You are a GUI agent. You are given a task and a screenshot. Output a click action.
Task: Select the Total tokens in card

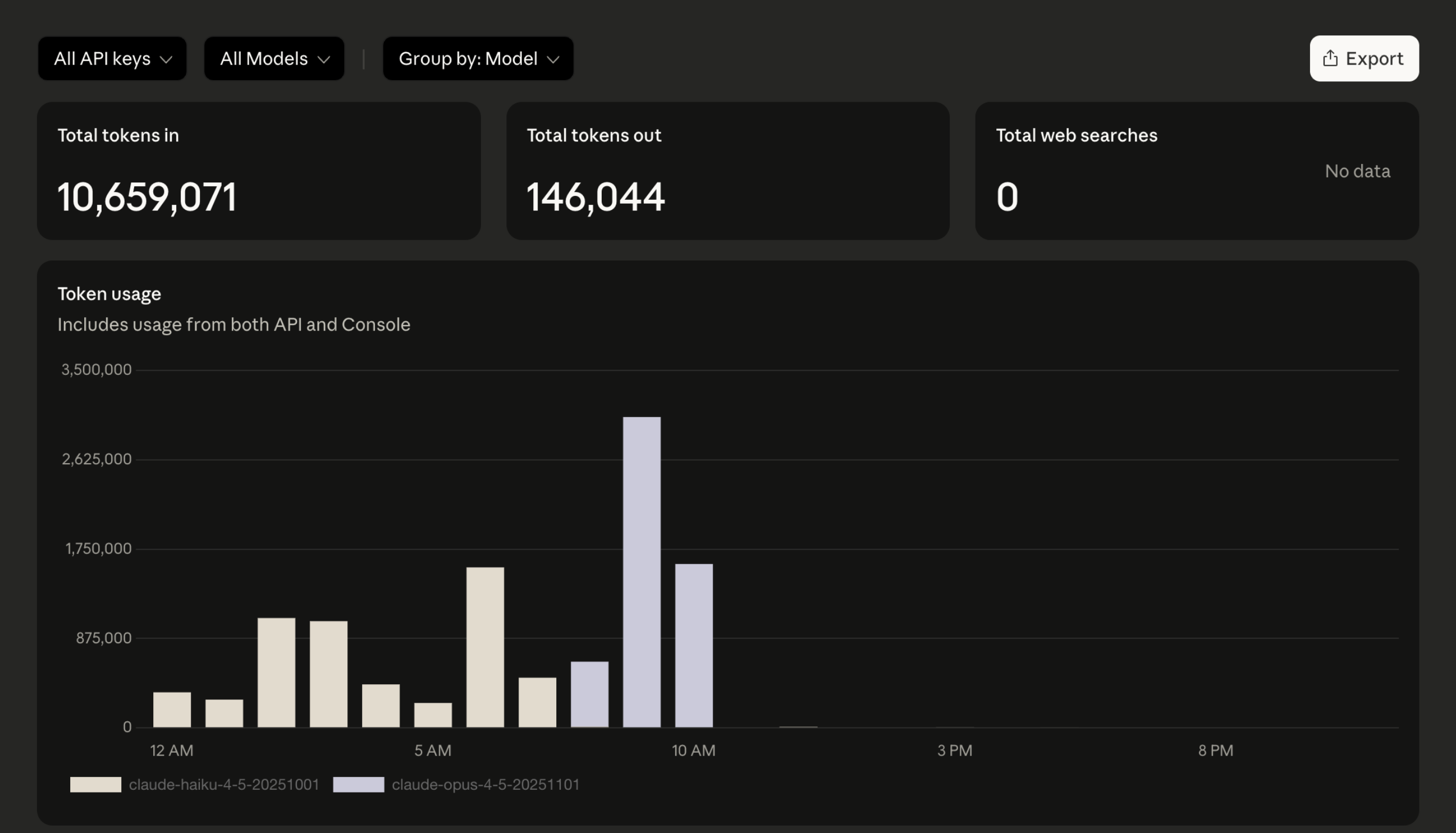pyautogui.click(x=259, y=171)
